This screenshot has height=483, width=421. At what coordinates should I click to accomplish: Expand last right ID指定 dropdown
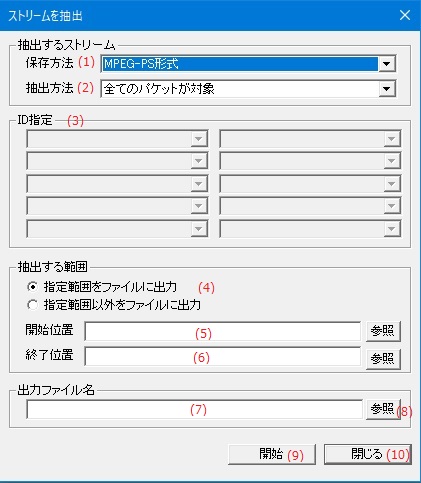pos(391,229)
